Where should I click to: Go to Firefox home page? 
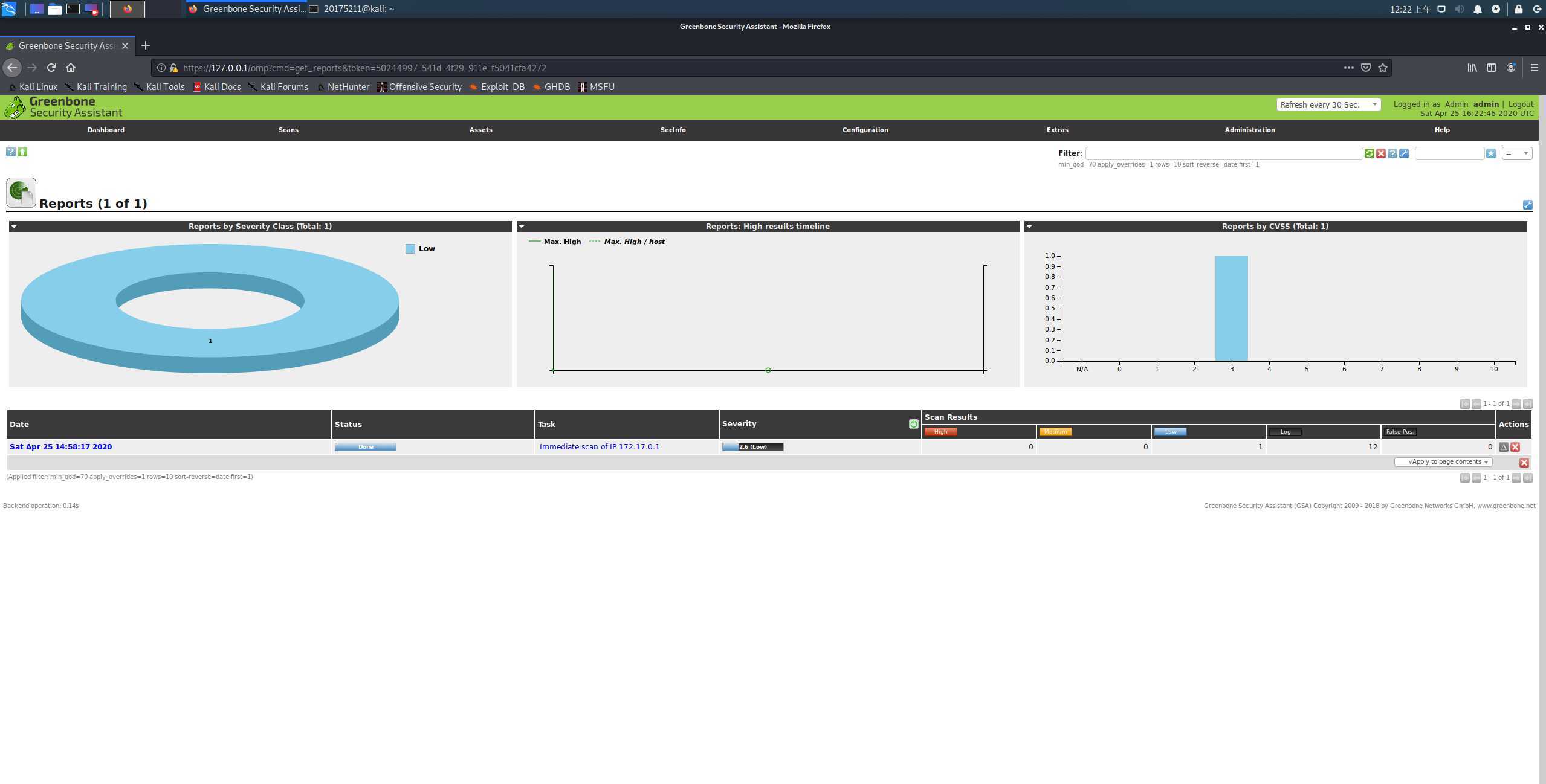[71, 68]
